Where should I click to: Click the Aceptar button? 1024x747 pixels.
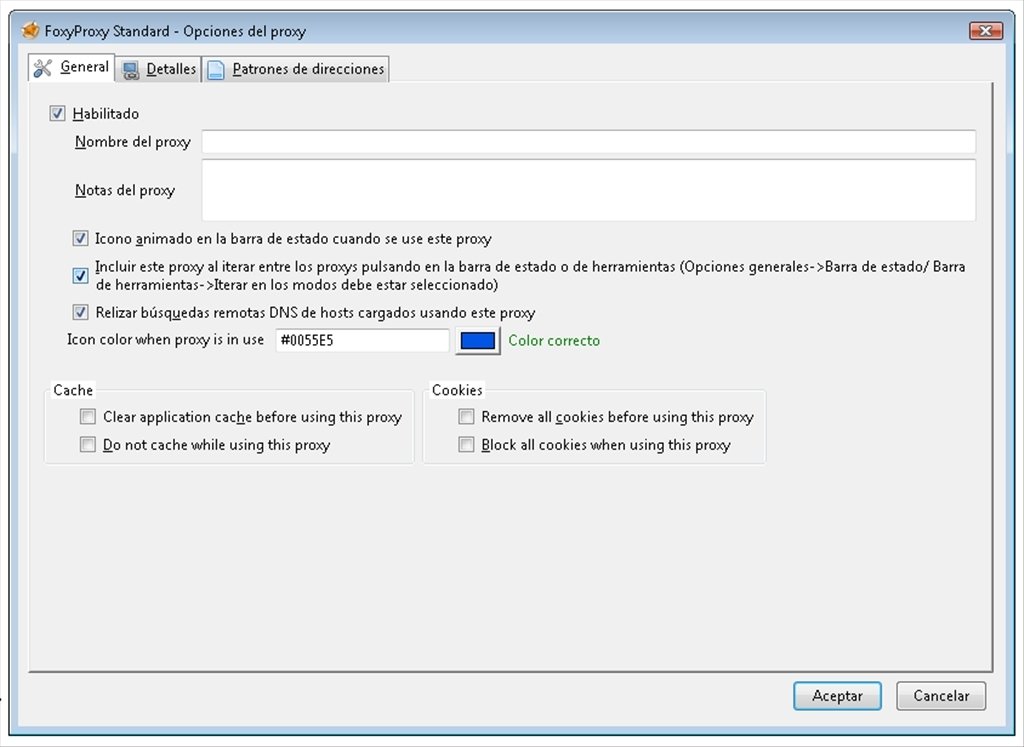coord(837,696)
